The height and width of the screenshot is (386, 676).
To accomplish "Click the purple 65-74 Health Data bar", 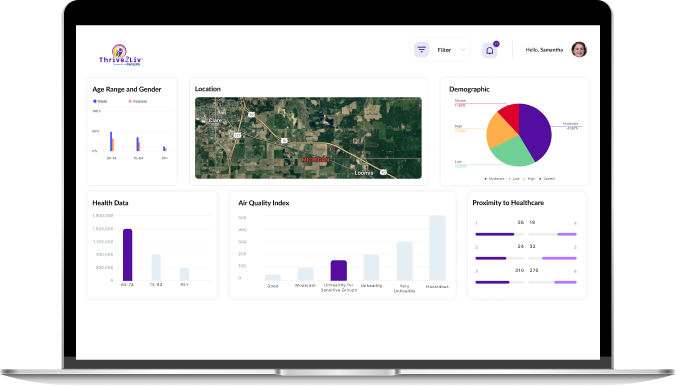I will click(x=128, y=255).
